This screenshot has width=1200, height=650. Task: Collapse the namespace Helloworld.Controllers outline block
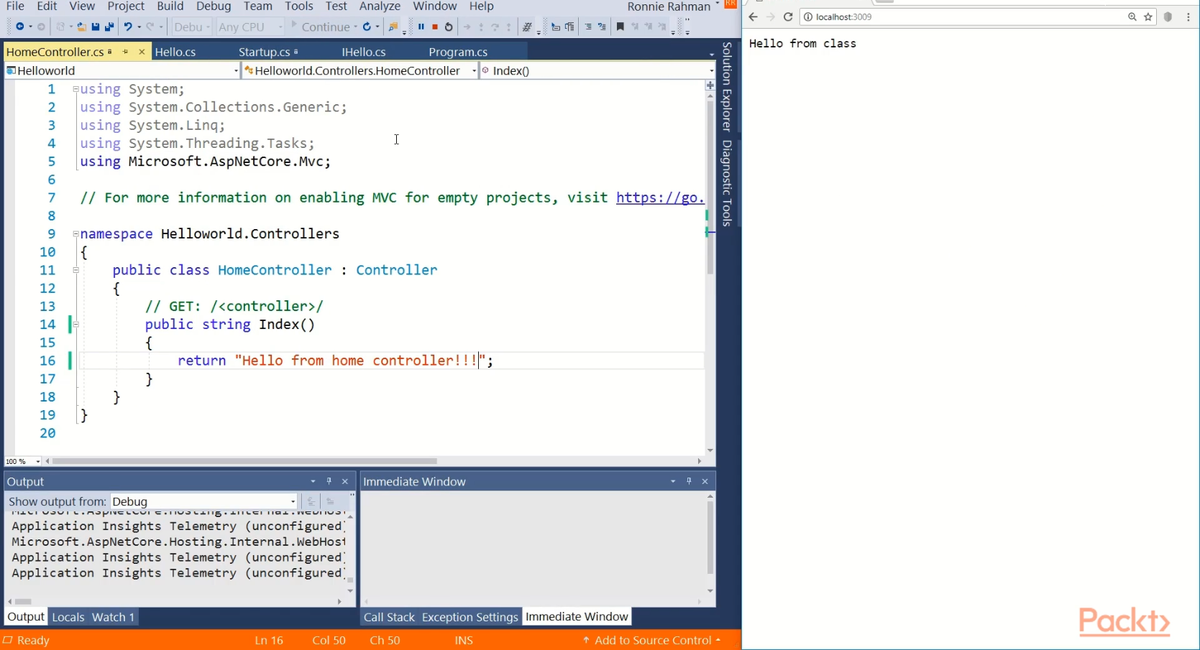coord(76,234)
